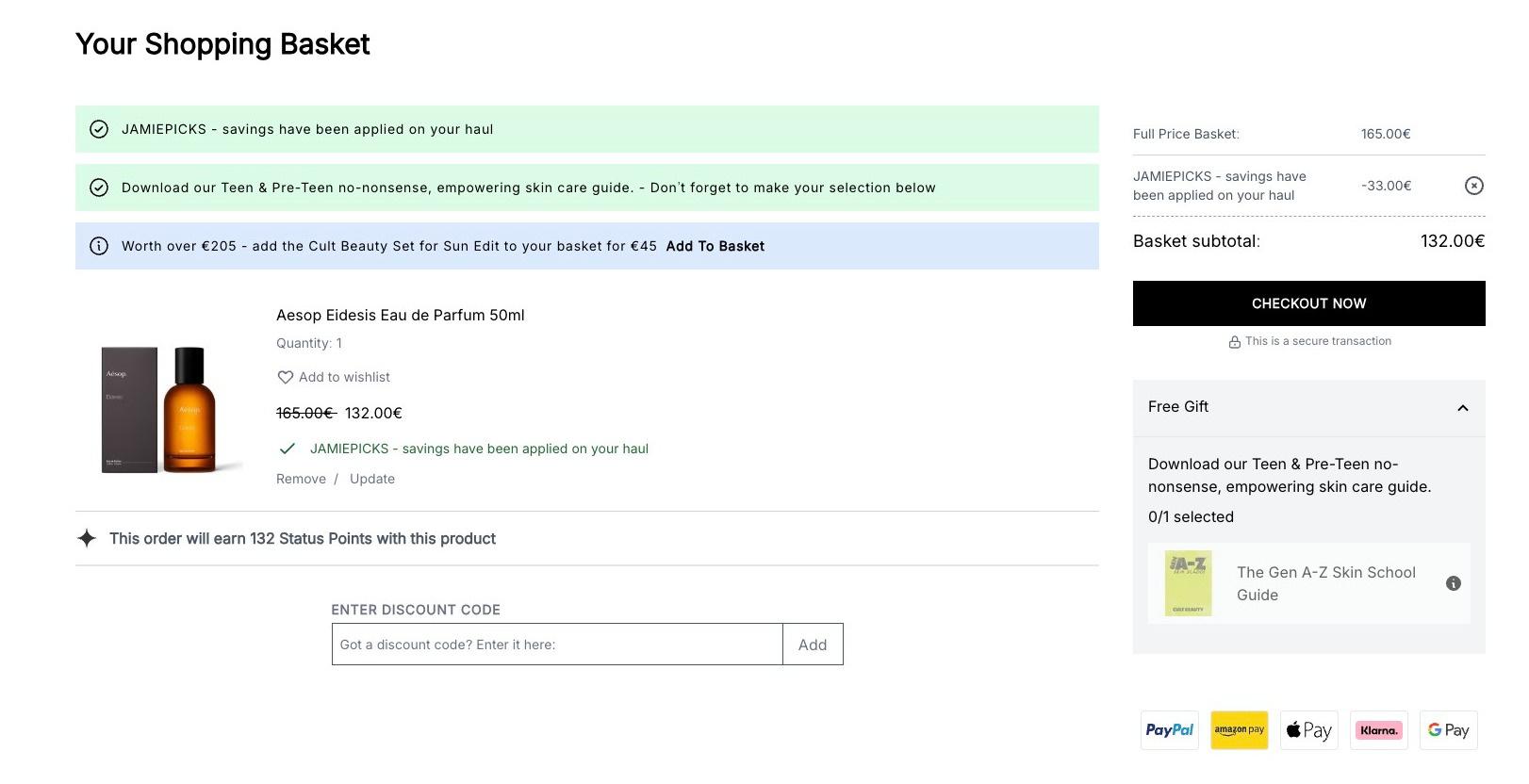Remove the JAMIEPICKS discount with the X icon
The width and height of the screenshot is (1529, 784).
click(1474, 186)
